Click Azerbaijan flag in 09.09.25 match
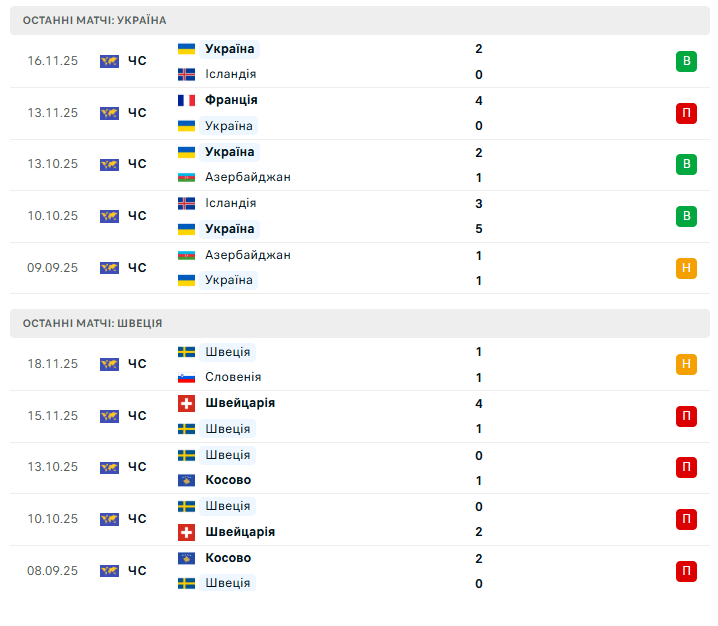This screenshot has height=626, width=718. click(186, 255)
